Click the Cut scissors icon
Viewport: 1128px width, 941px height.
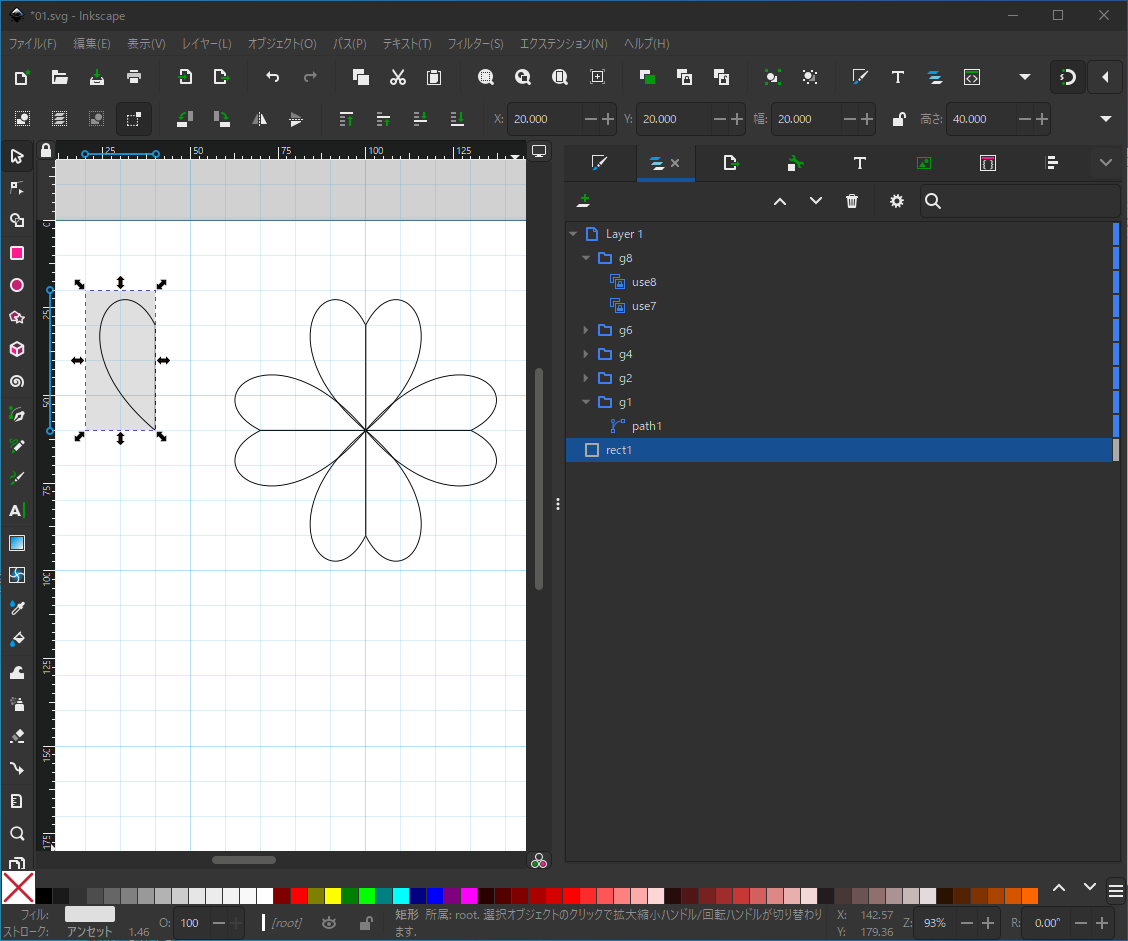pyautogui.click(x=398, y=77)
